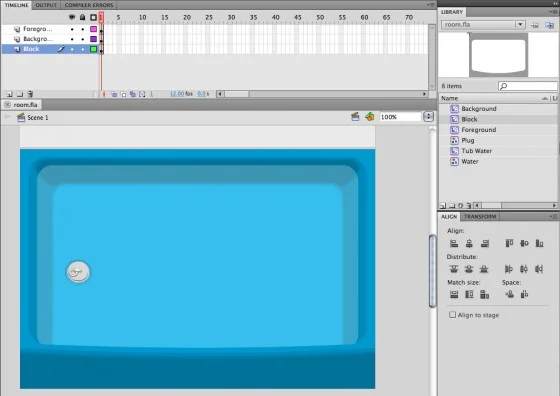Click Align top edge icon
This screenshot has width=560, height=396.
(509, 244)
